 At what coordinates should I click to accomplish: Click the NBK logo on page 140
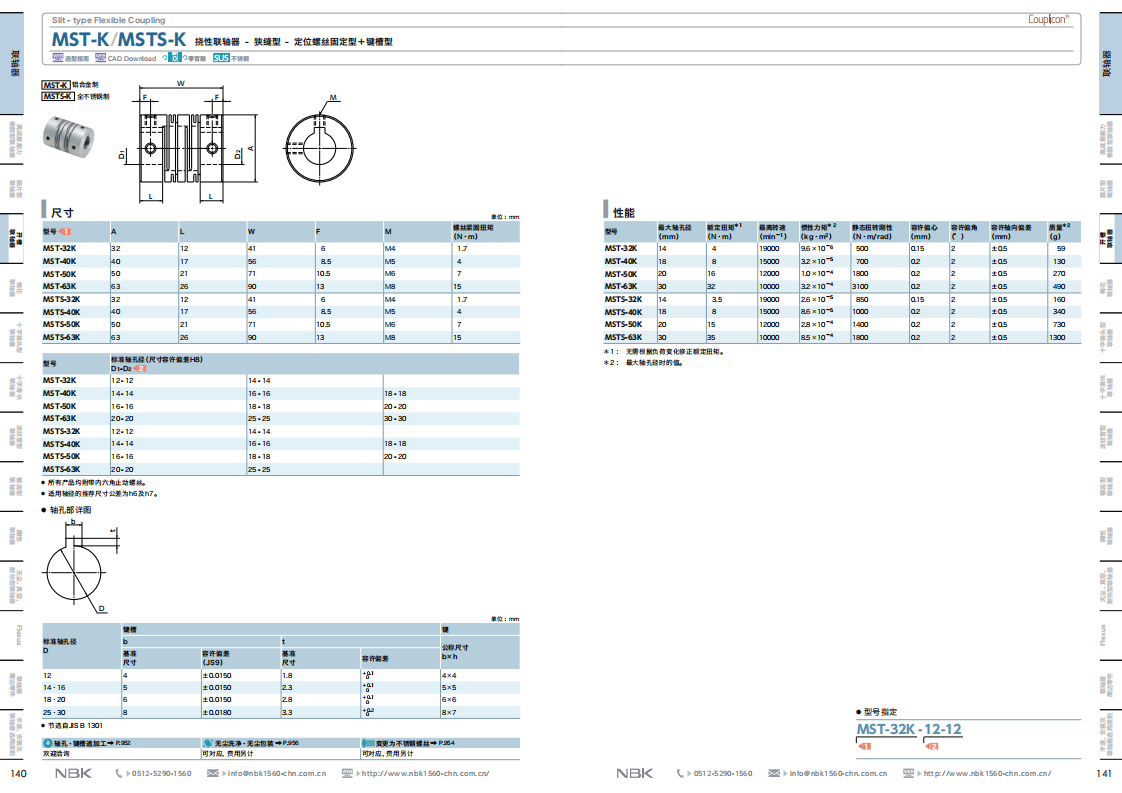coord(73,774)
